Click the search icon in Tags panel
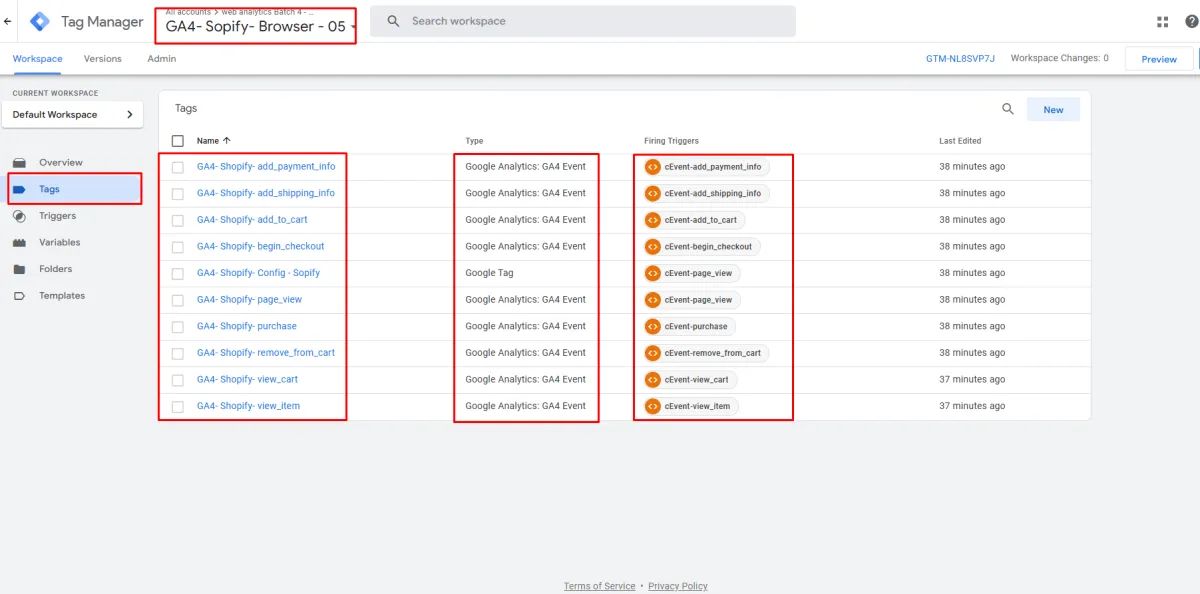 pyautogui.click(x=1008, y=109)
